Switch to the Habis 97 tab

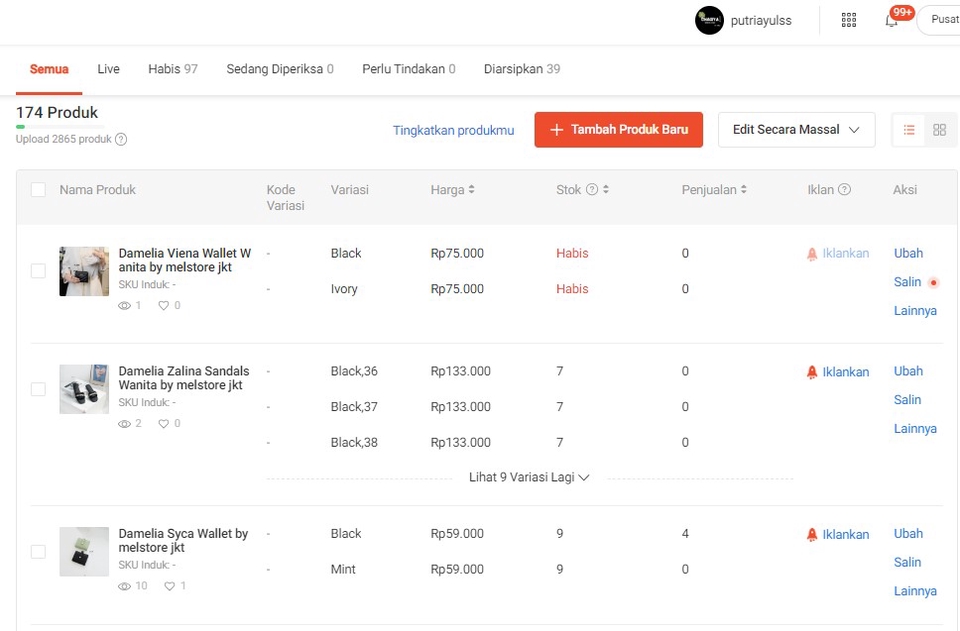[172, 68]
